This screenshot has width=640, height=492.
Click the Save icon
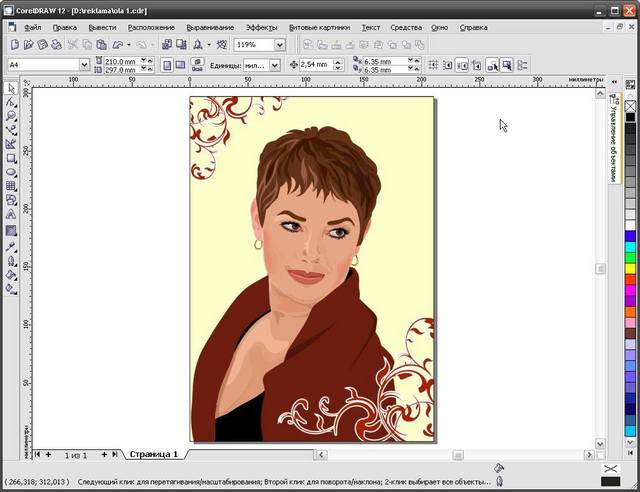42,45
